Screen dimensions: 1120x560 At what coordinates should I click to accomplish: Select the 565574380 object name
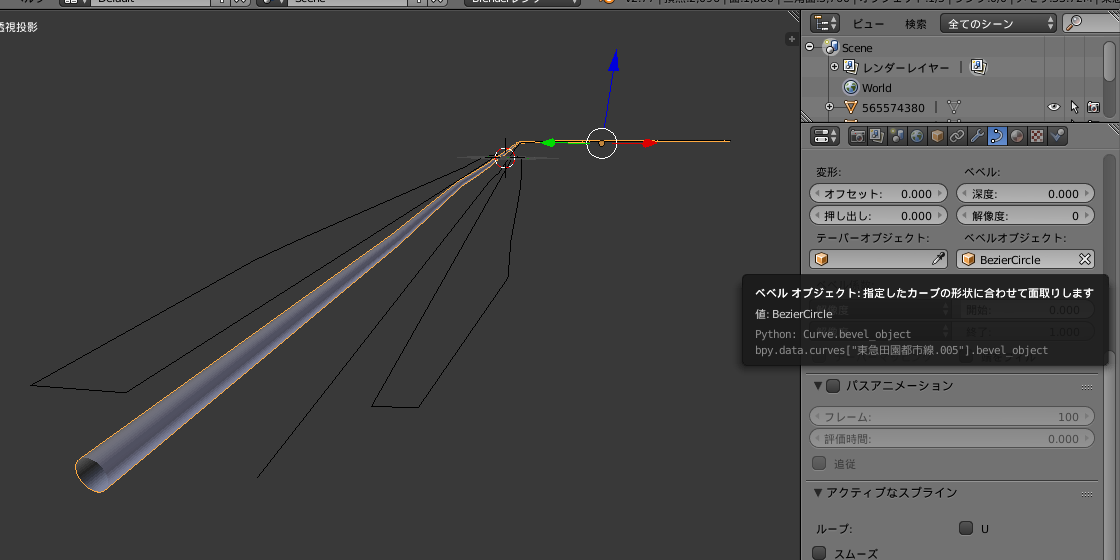(x=893, y=108)
